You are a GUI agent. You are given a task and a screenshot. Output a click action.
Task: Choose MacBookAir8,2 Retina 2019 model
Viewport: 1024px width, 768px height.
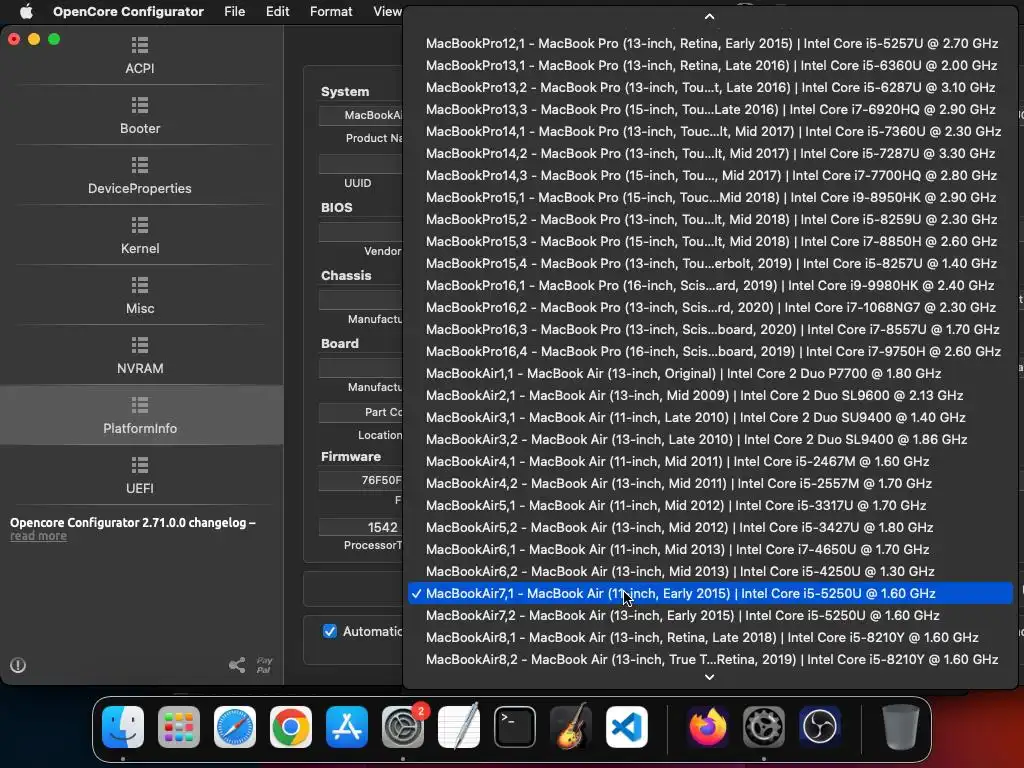[x=710, y=660]
